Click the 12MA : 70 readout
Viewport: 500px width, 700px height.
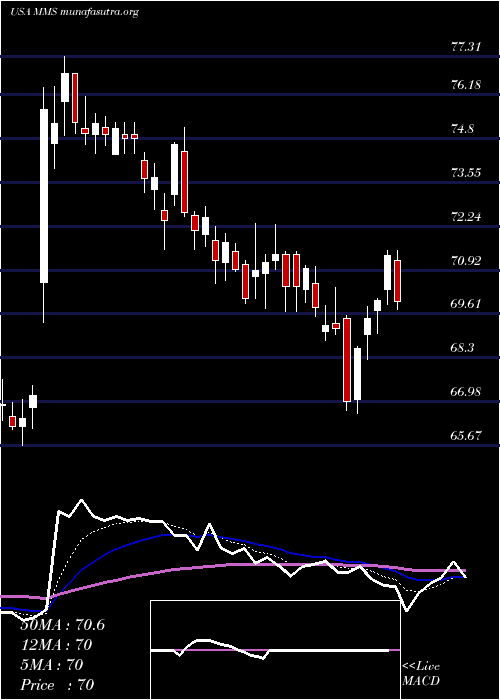click(56, 645)
